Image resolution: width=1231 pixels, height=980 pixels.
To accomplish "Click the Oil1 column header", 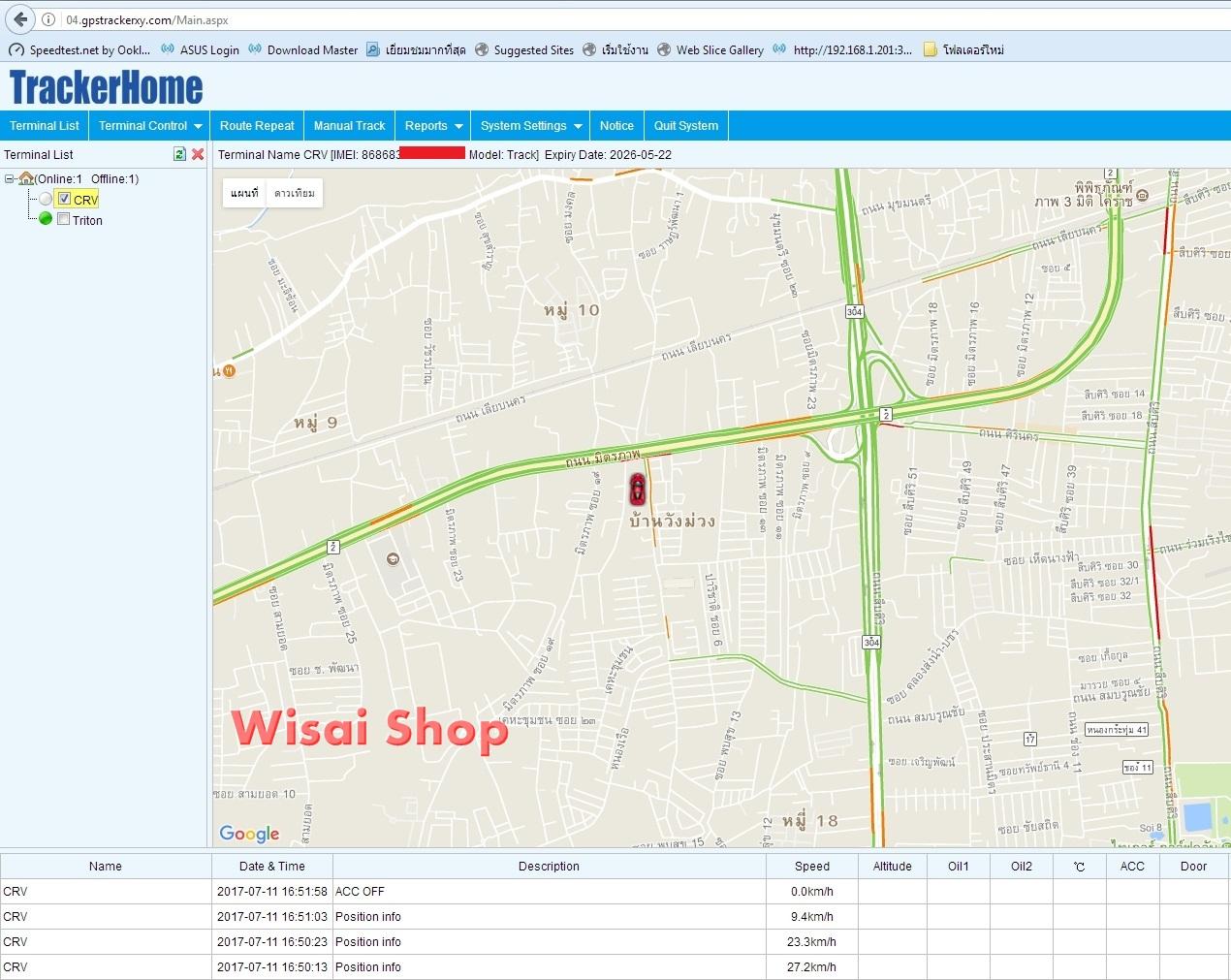I will (x=959, y=867).
